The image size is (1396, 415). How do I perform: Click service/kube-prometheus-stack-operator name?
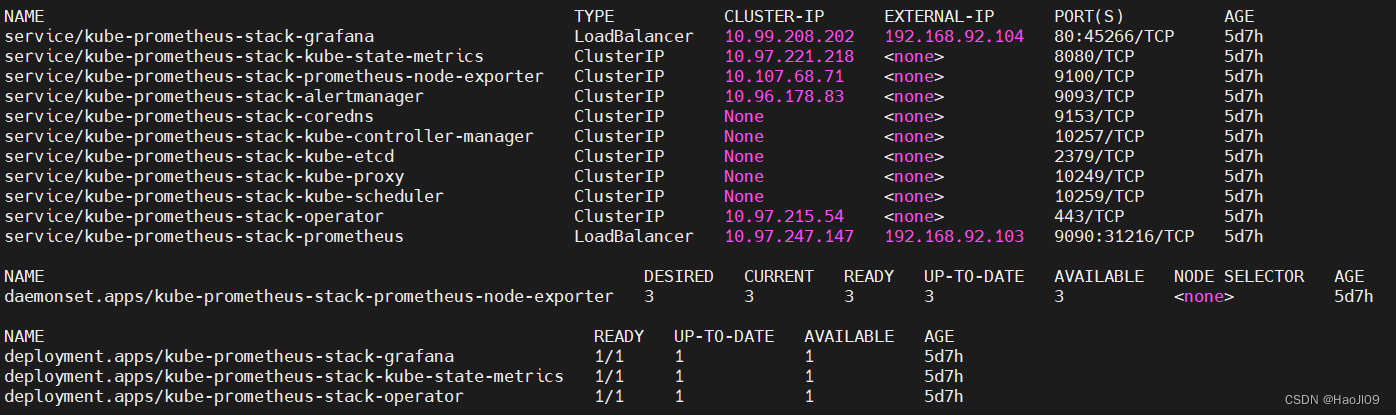[194, 216]
